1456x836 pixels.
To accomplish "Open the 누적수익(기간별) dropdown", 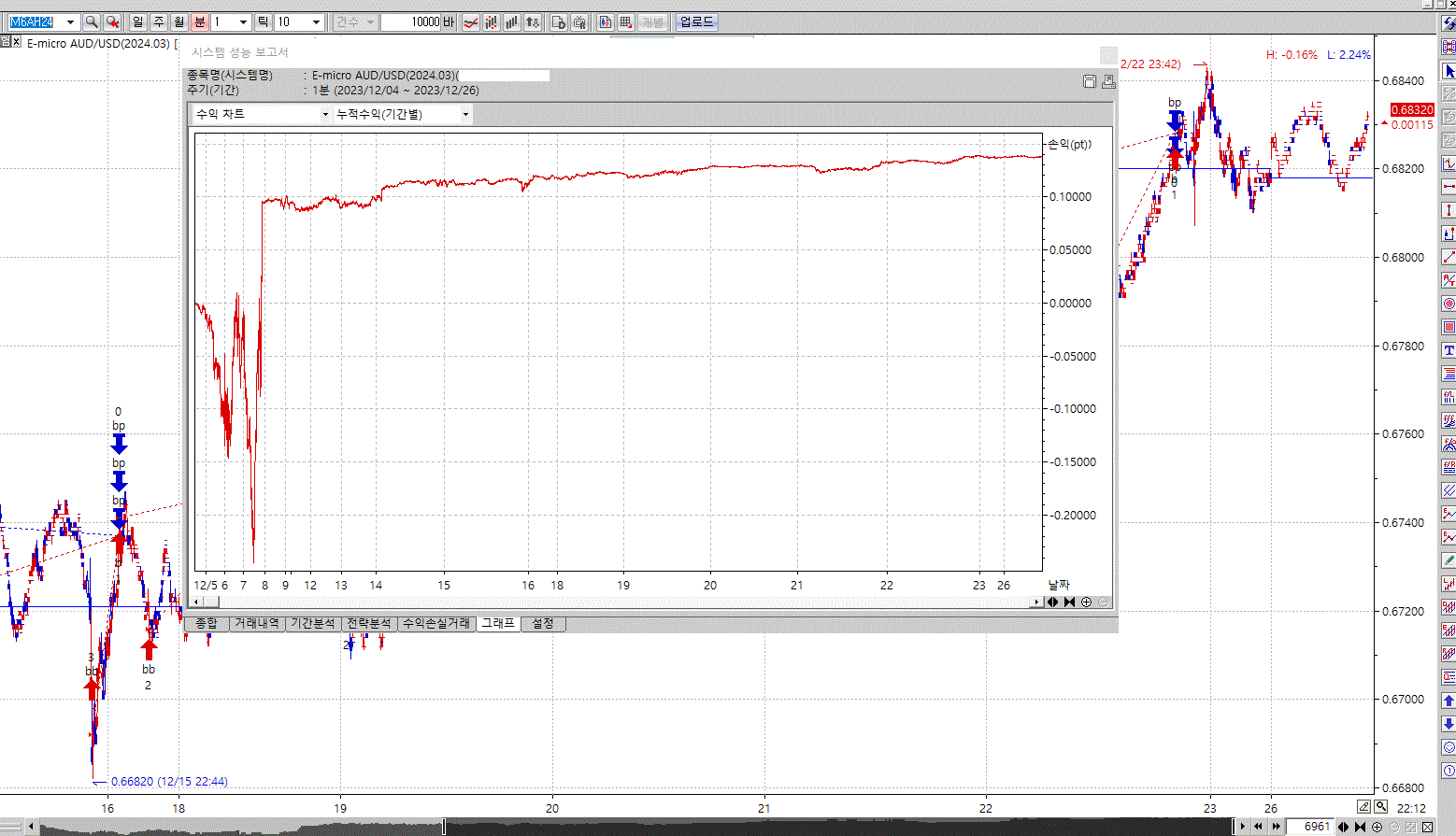I will (402, 114).
